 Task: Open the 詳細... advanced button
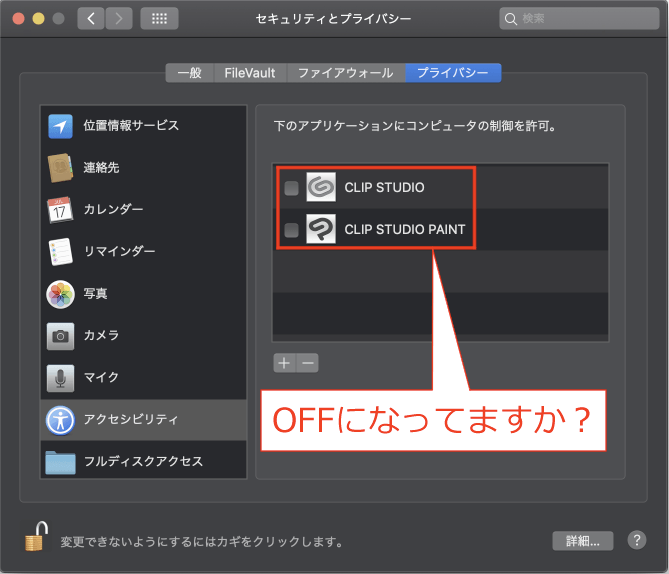583,541
